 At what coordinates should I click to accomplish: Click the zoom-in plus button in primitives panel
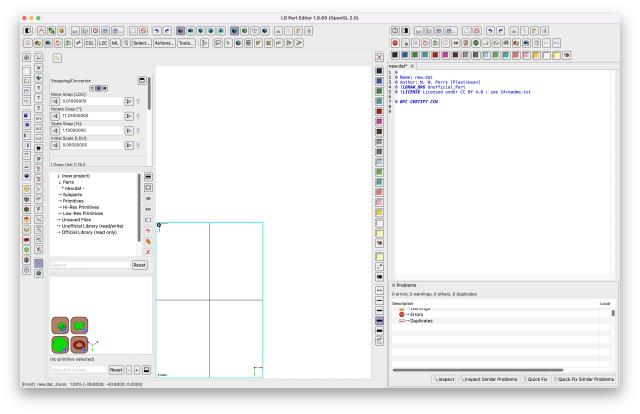point(138,370)
